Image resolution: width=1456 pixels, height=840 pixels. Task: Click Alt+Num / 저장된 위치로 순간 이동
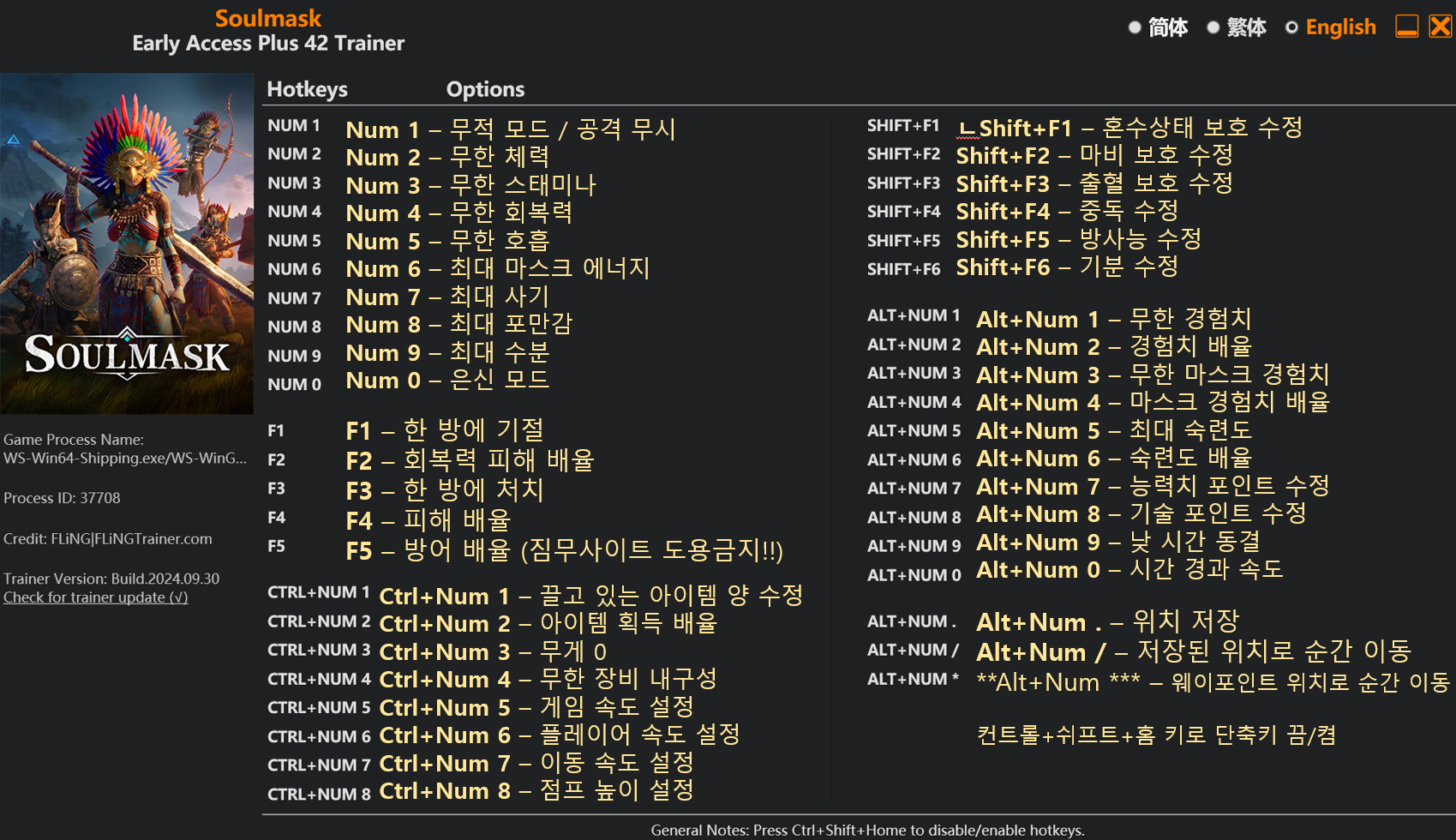pos(1194,651)
